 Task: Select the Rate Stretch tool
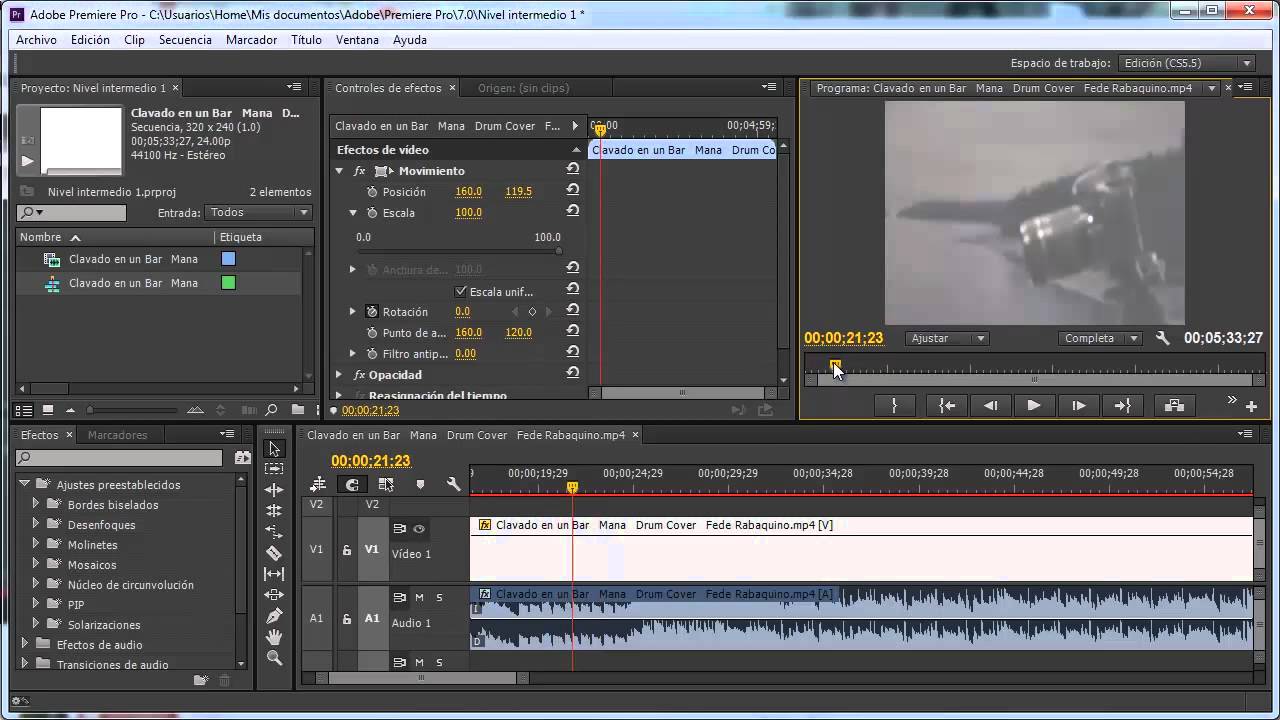pos(274,532)
